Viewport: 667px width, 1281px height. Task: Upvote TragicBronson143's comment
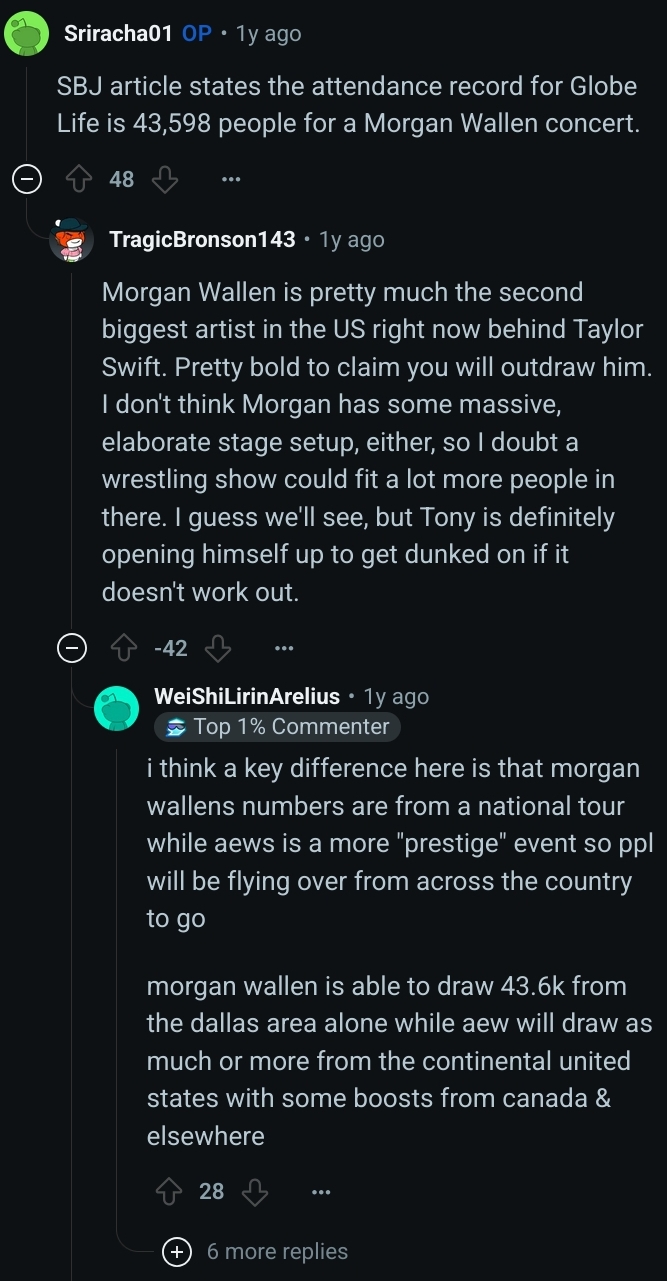point(123,649)
